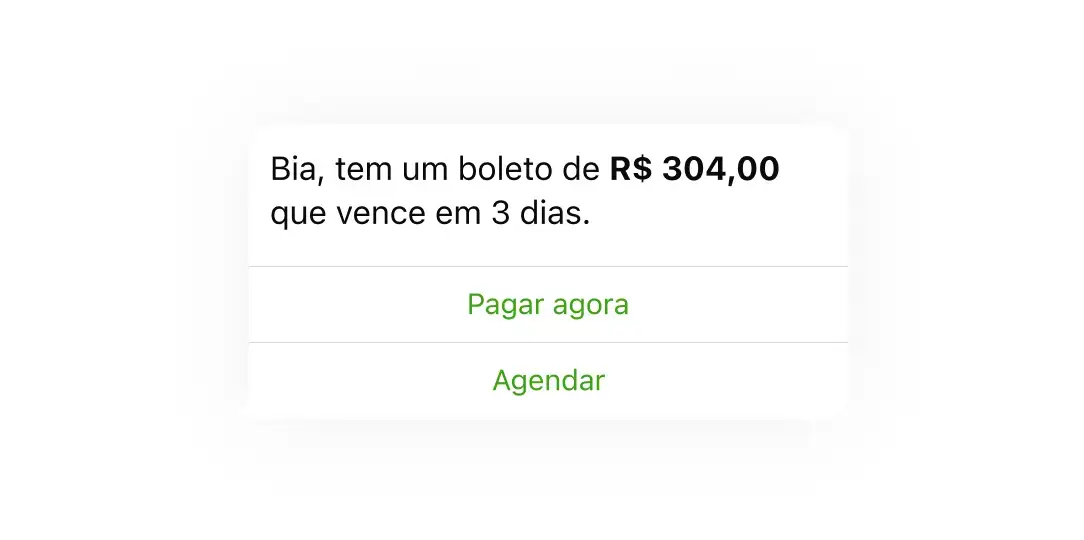The width and height of the screenshot is (1084, 540).
Task: Tap the Pagar agora button
Action: click(x=548, y=304)
